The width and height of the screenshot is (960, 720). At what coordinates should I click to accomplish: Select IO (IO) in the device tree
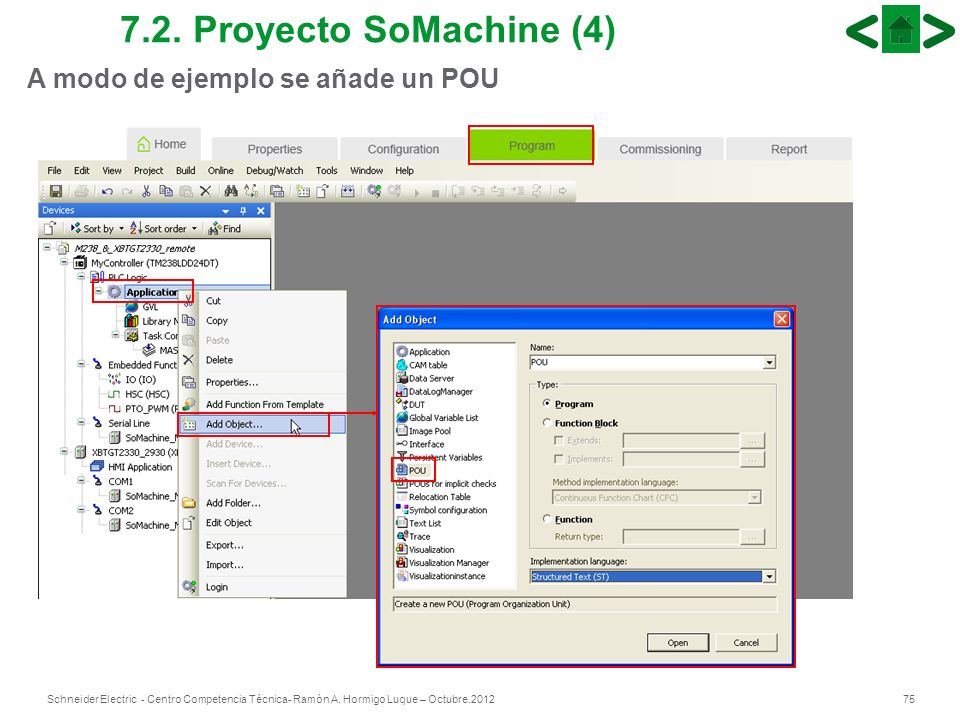(133, 379)
